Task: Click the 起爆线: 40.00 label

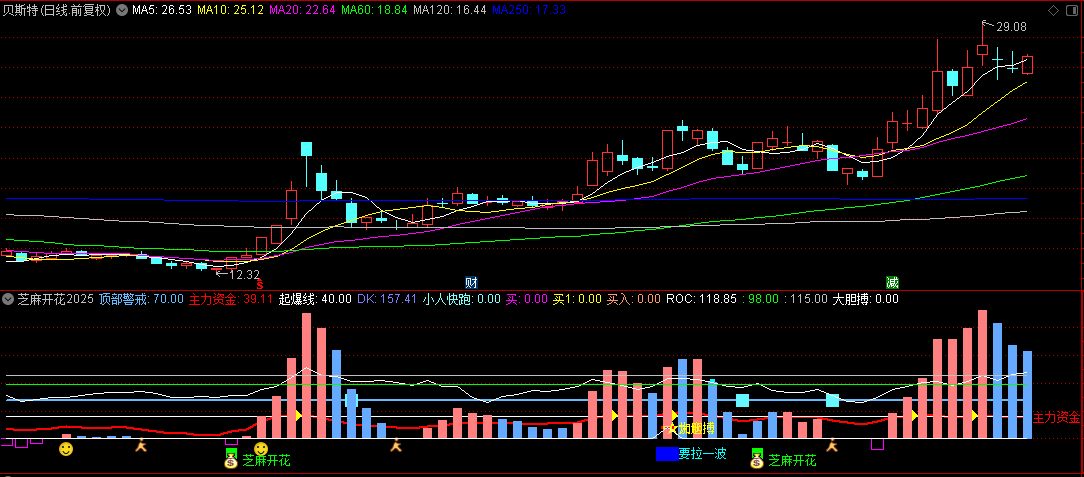Action: click(315, 299)
